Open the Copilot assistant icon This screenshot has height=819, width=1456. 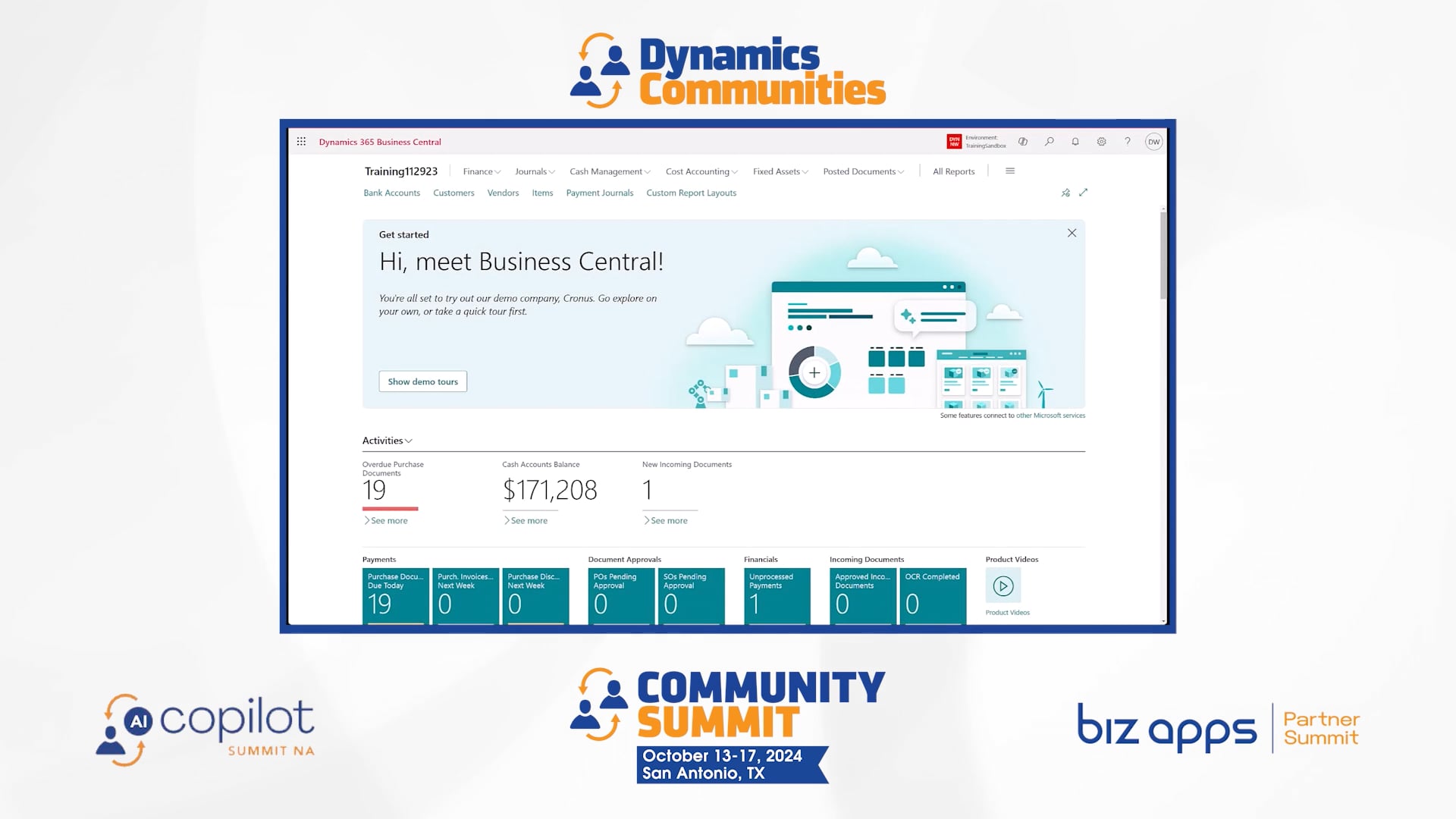pos(1023,141)
